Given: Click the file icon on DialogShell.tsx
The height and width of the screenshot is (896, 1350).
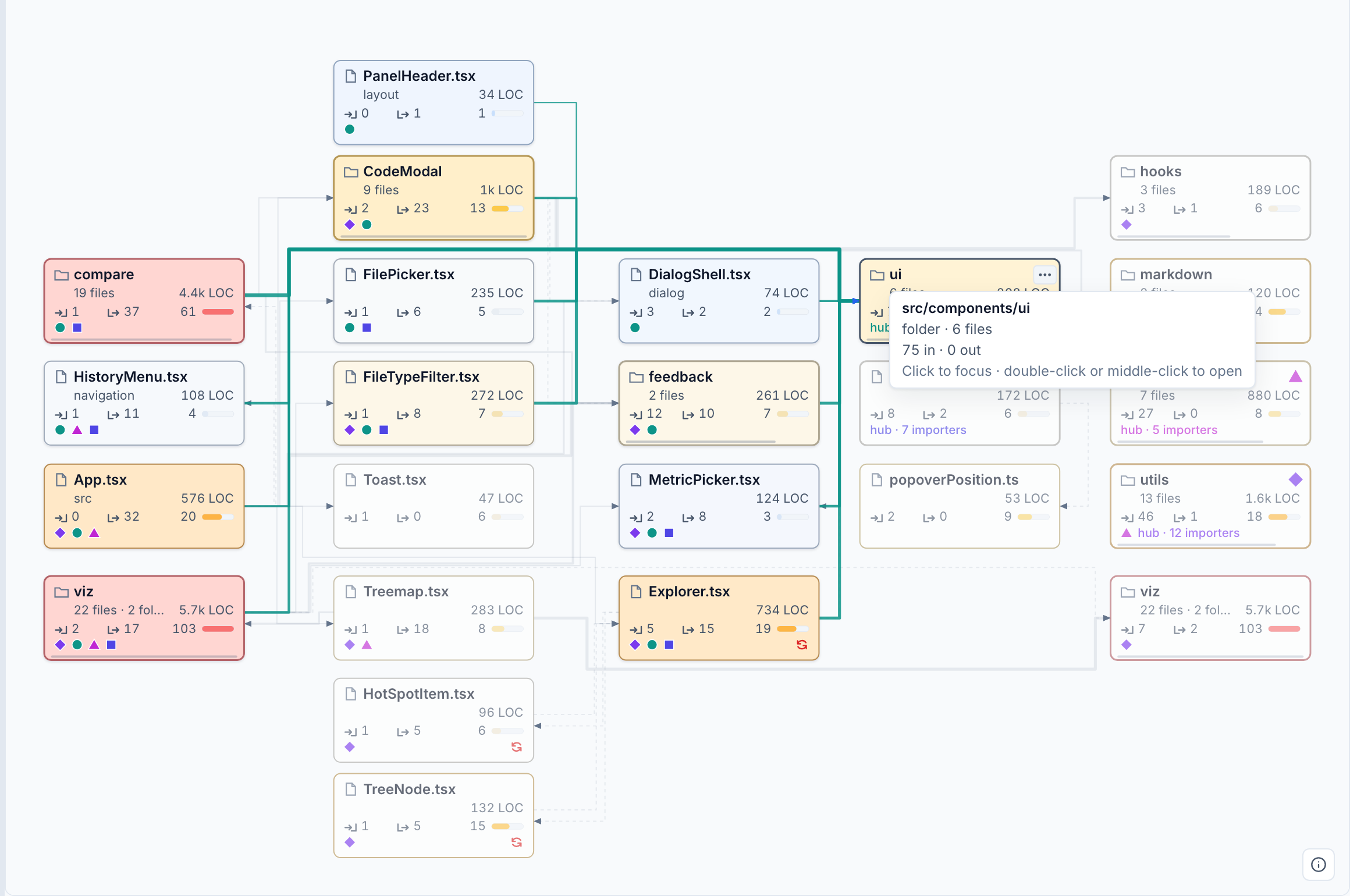Looking at the screenshot, I should click(x=636, y=275).
